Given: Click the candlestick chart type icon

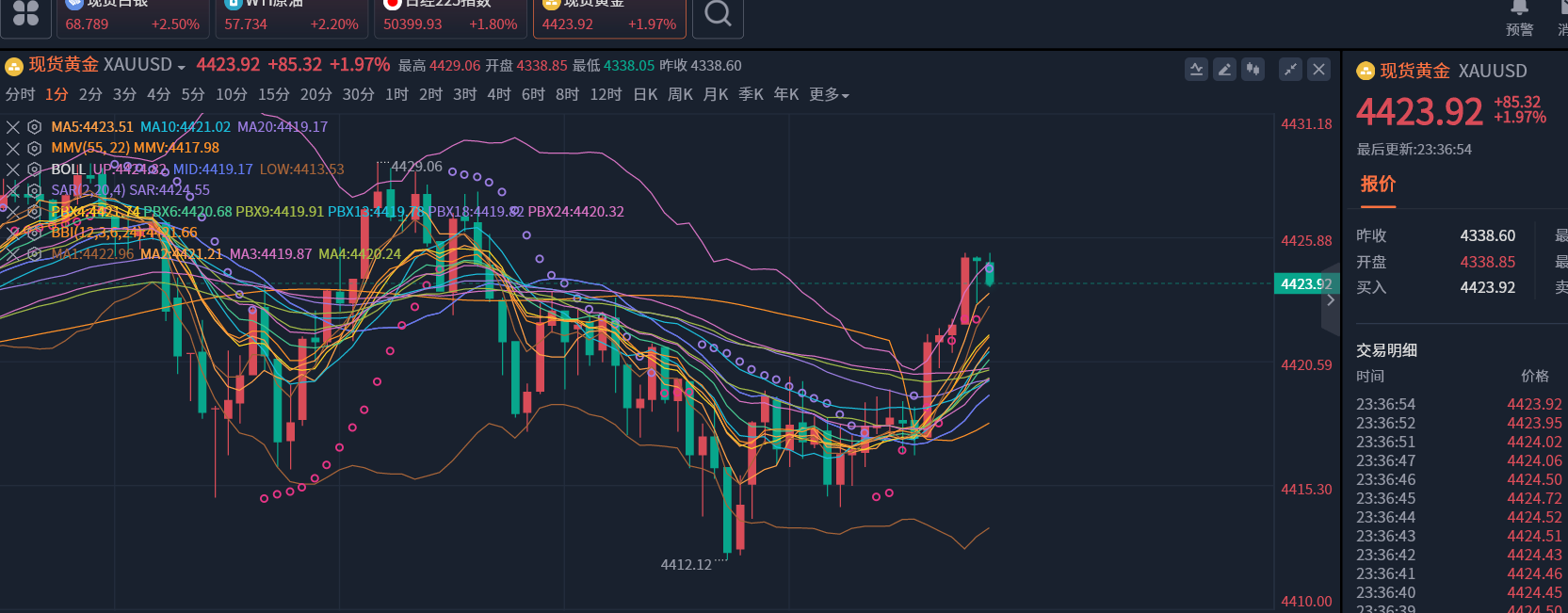Looking at the screenshot, I should (1253, 69).
